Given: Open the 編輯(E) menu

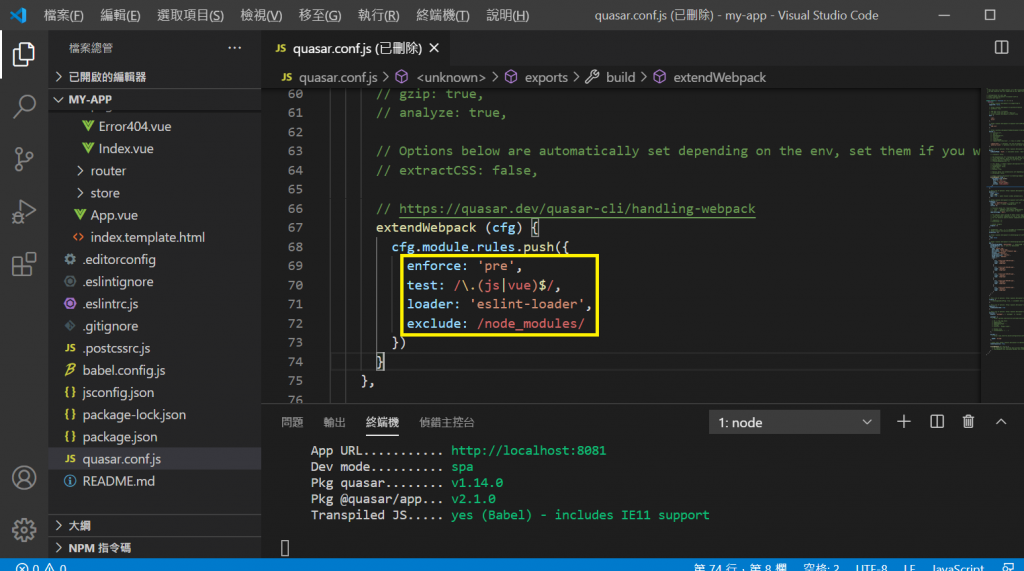Looking at the screenshot, I should coord(120,15).
